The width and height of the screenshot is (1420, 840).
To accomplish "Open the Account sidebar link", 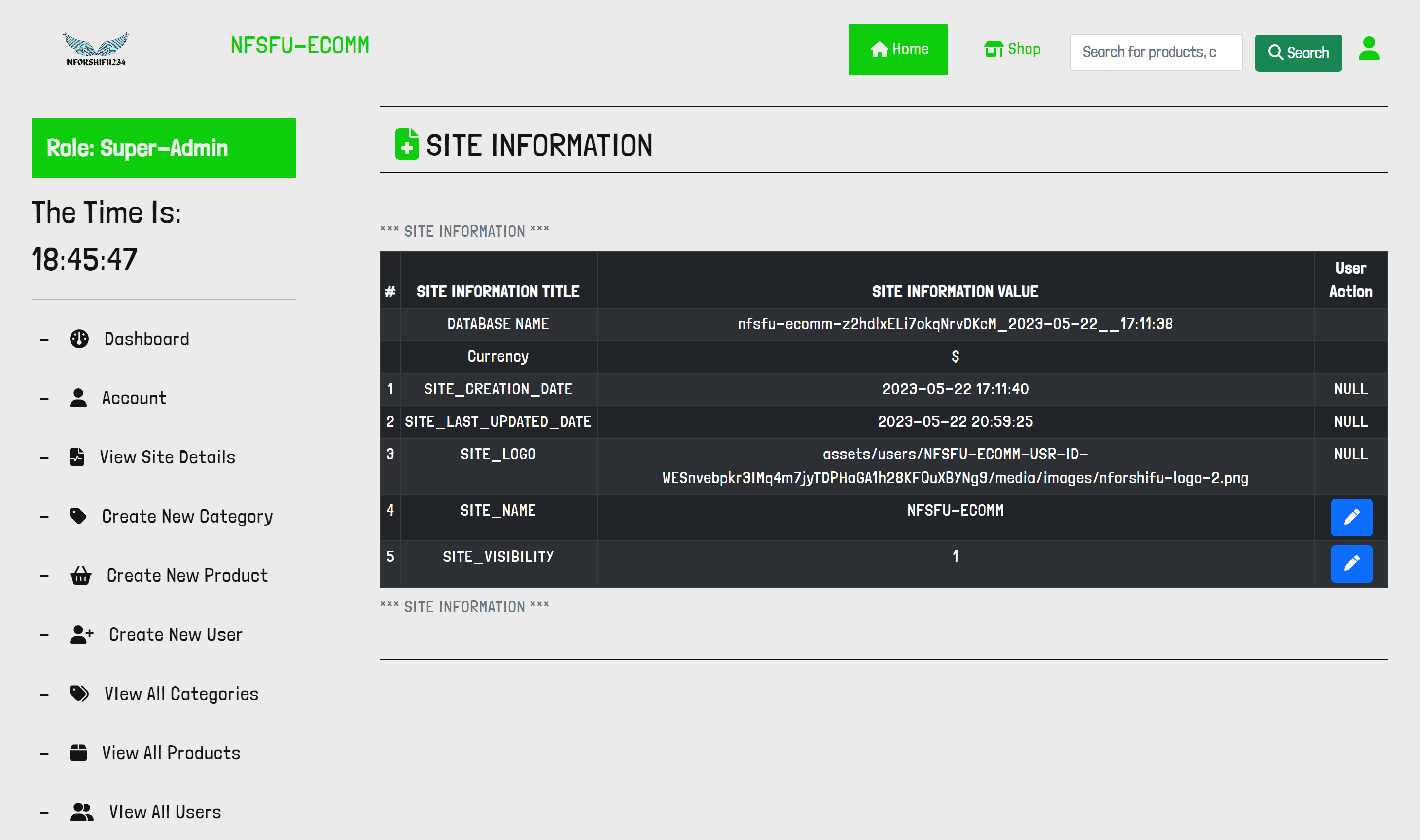I will (134, 398).
